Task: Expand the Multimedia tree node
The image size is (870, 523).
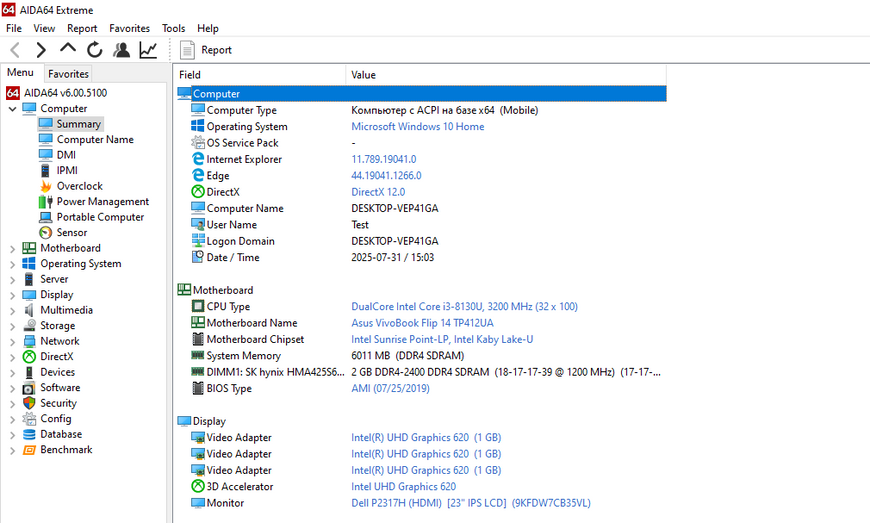Action: 12,311
